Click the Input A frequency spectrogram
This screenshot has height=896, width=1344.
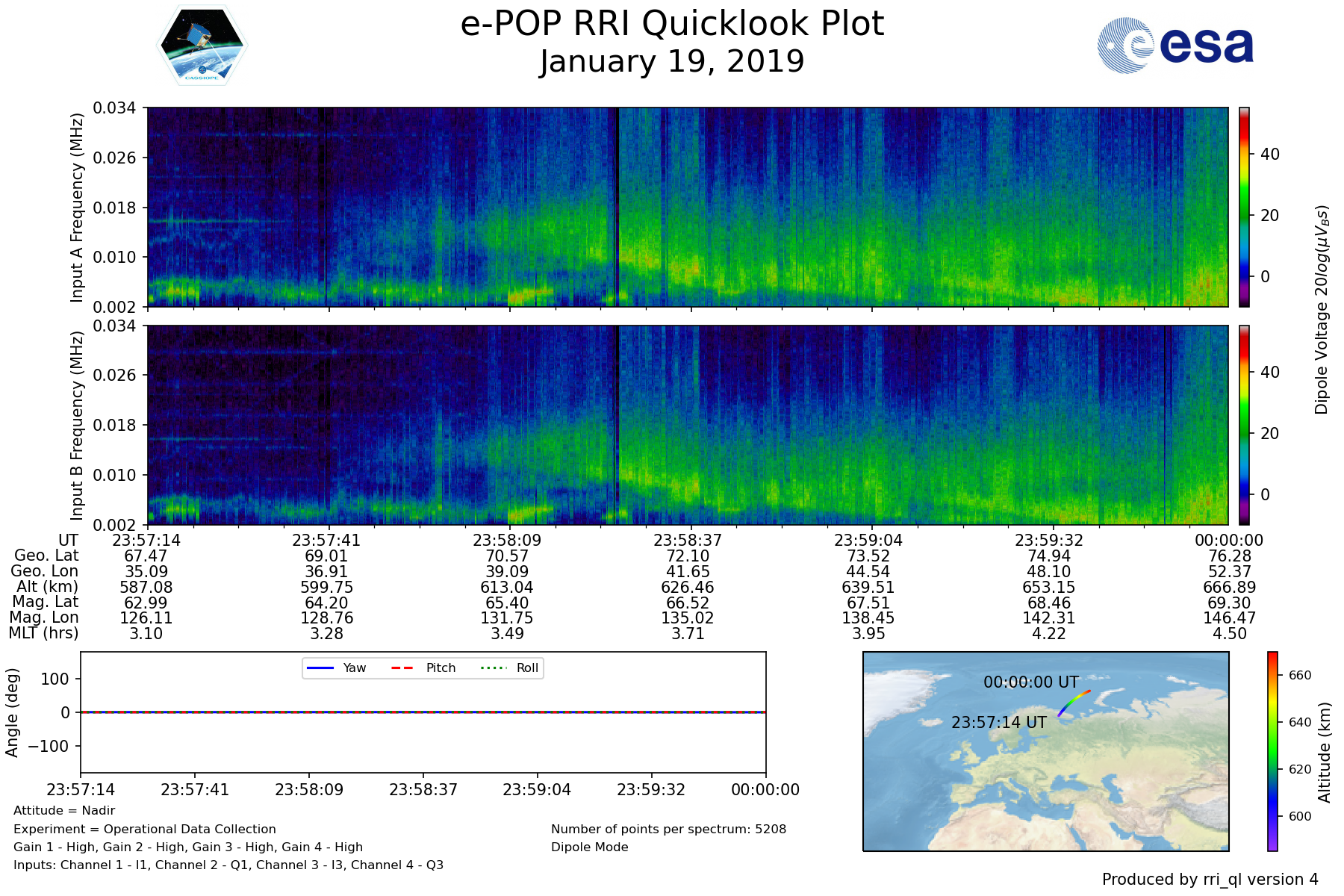pyautogui.click(x=687, y=207)
